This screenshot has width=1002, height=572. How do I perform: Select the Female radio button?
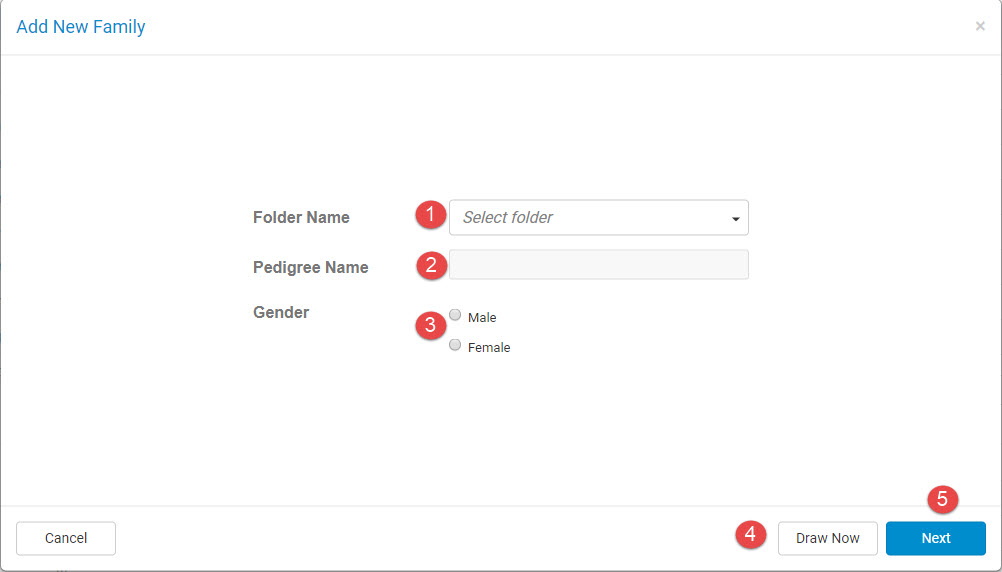click(455, 345)
